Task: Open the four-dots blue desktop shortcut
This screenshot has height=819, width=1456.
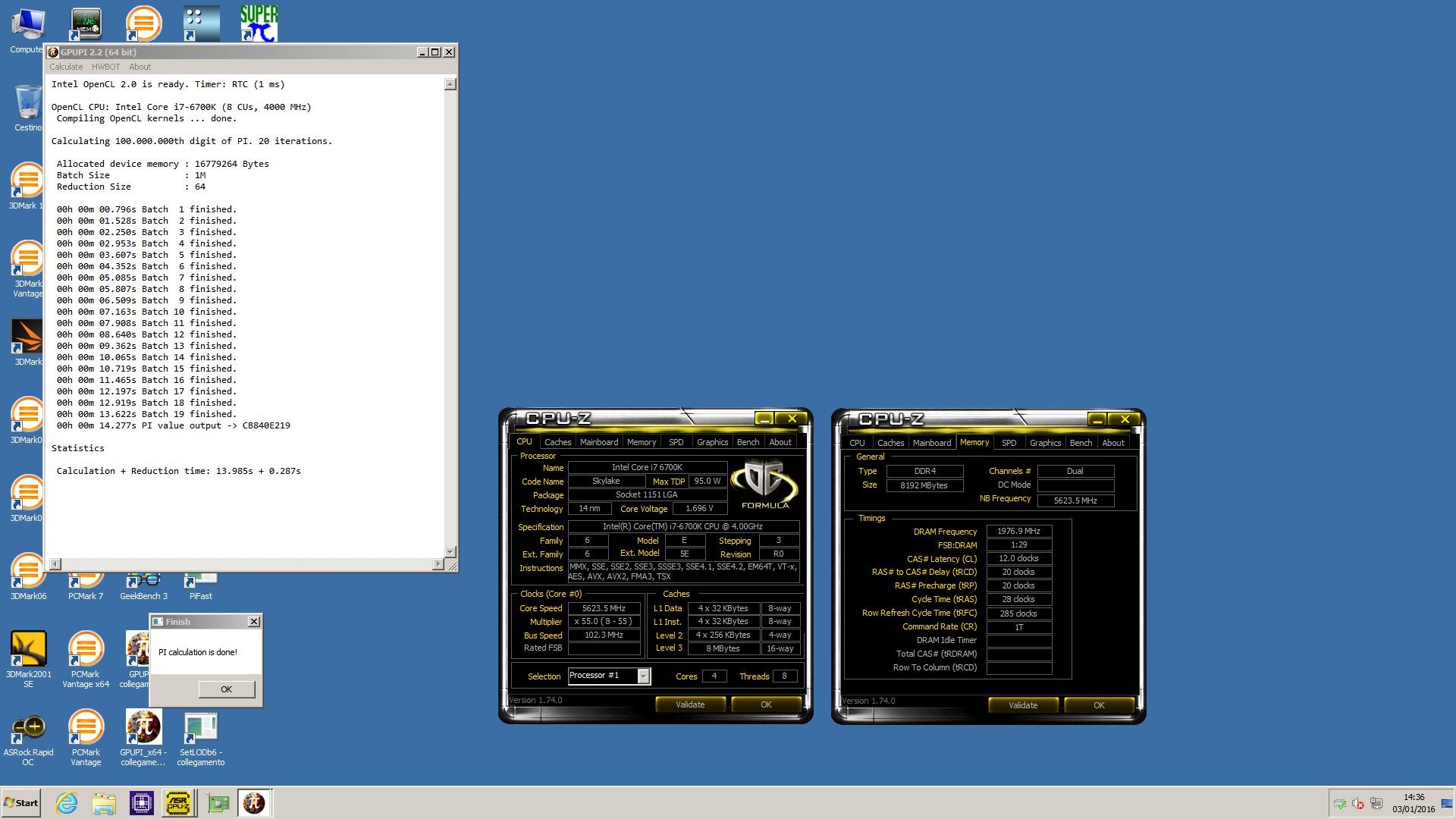Action: 201,24
